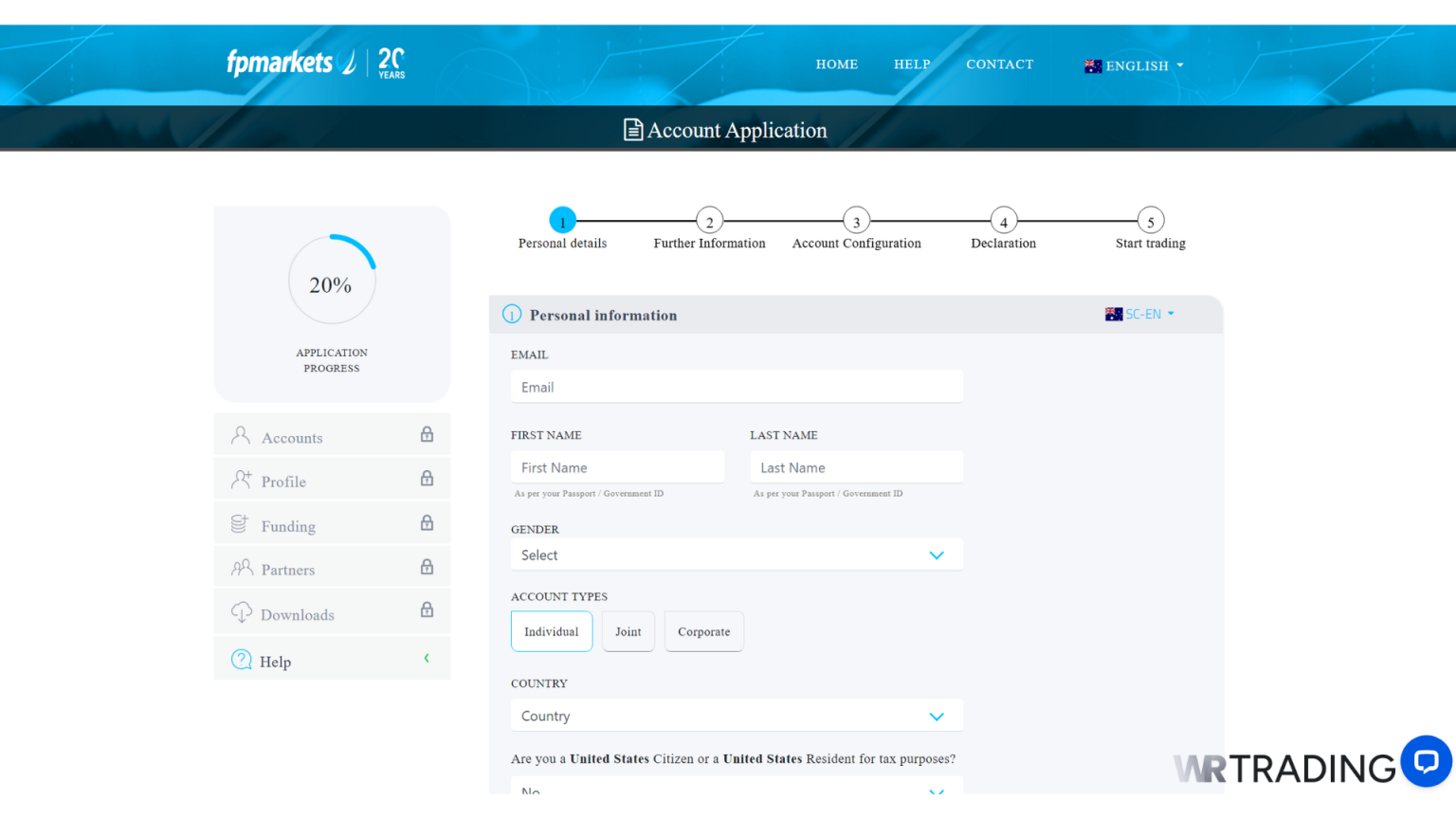Click the Help question mark icon
This screenshot has width=1456, height=819.
click(x=241, y=659)
